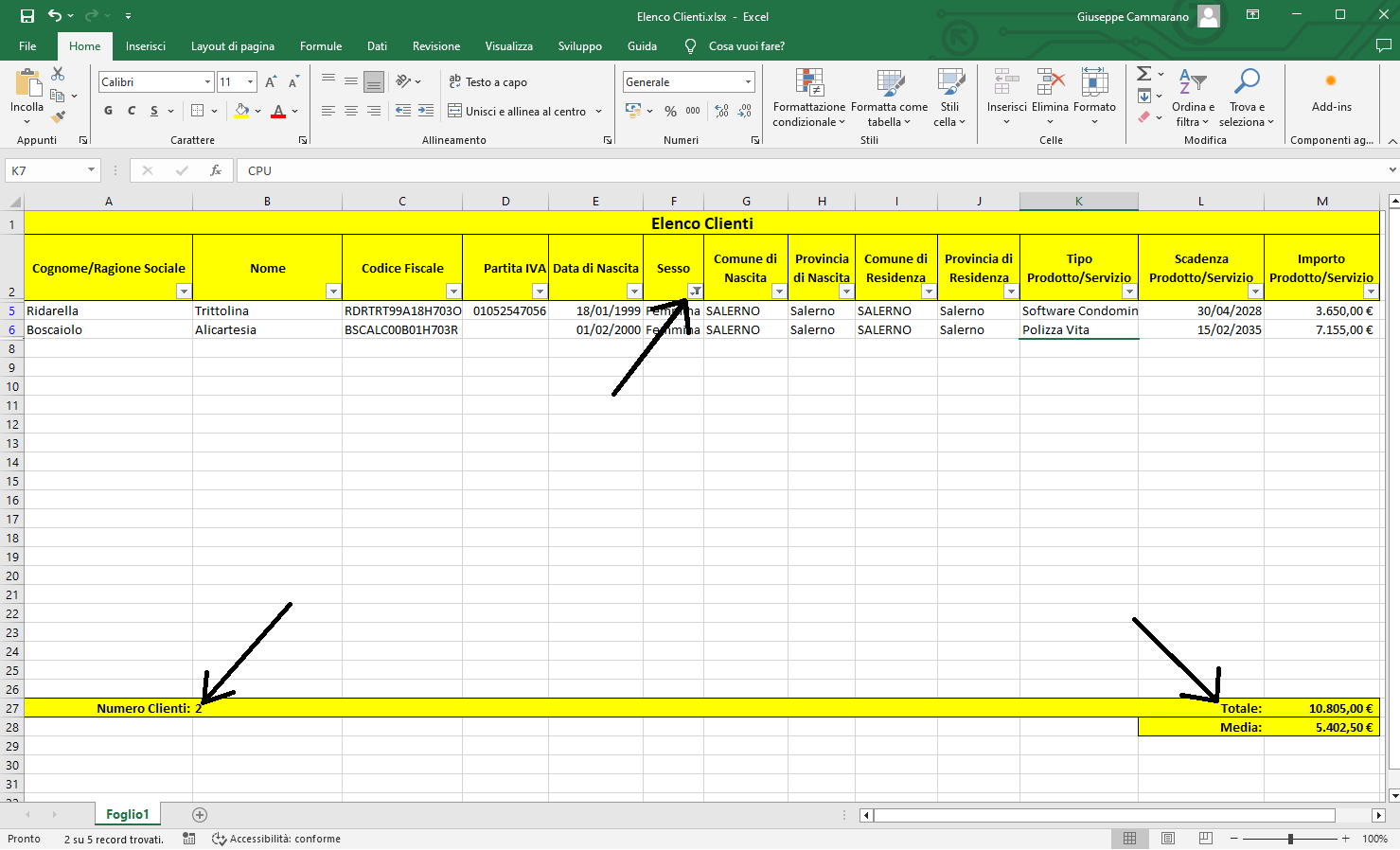Decrease font size with the smaller A icon
Image resolution: width=1400 pixels, height=850 pixels.
pyautogui.click(x=293, y=82)
